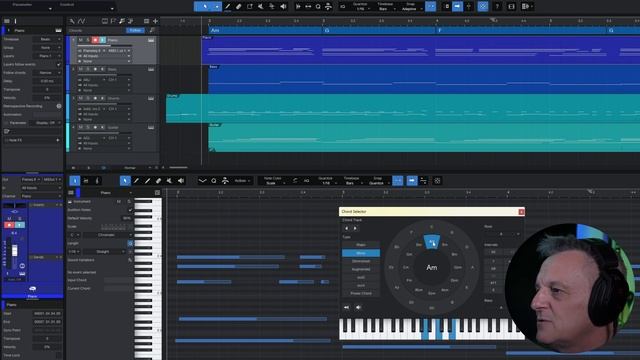
Task: Select the sus2 chord type
Action: point(361,278)
